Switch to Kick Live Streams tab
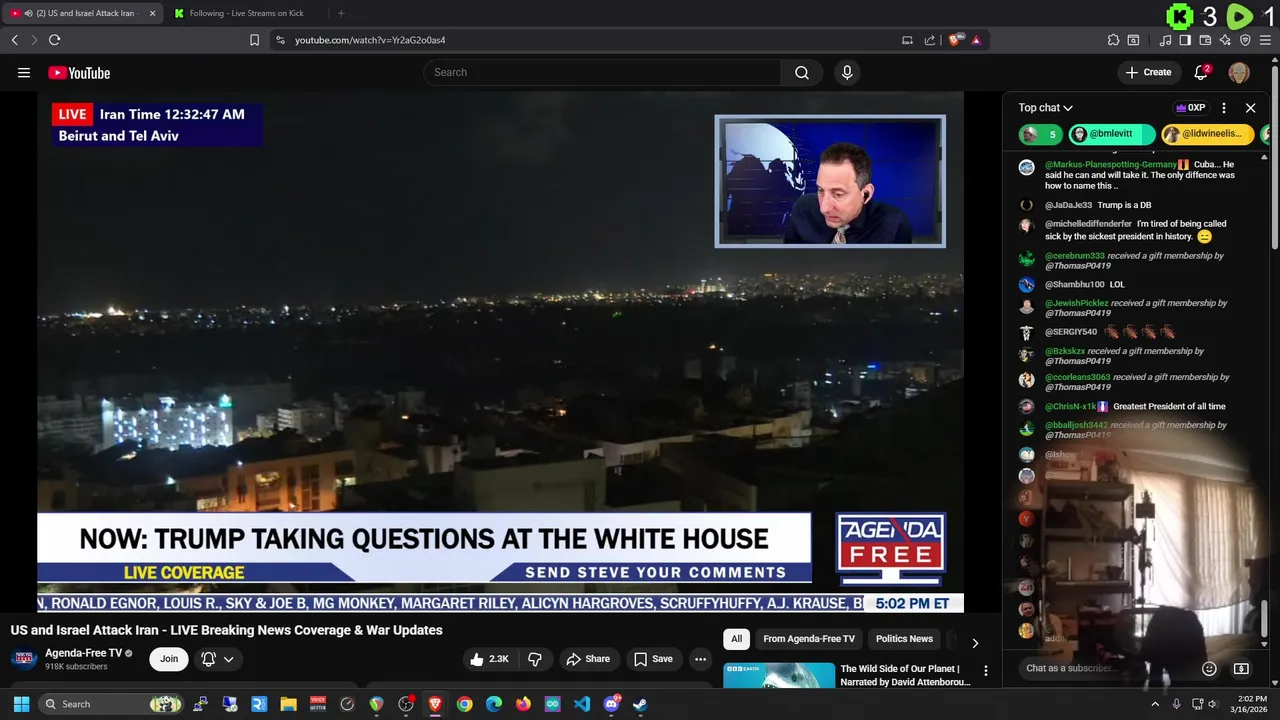The height and width of the screenshot is (720, 1280). [x=246, y=13]
